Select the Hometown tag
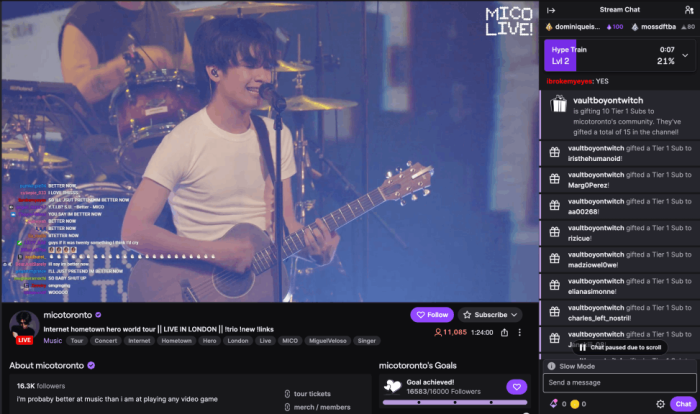This screenshot has height=414, width=700. (176, 341)
